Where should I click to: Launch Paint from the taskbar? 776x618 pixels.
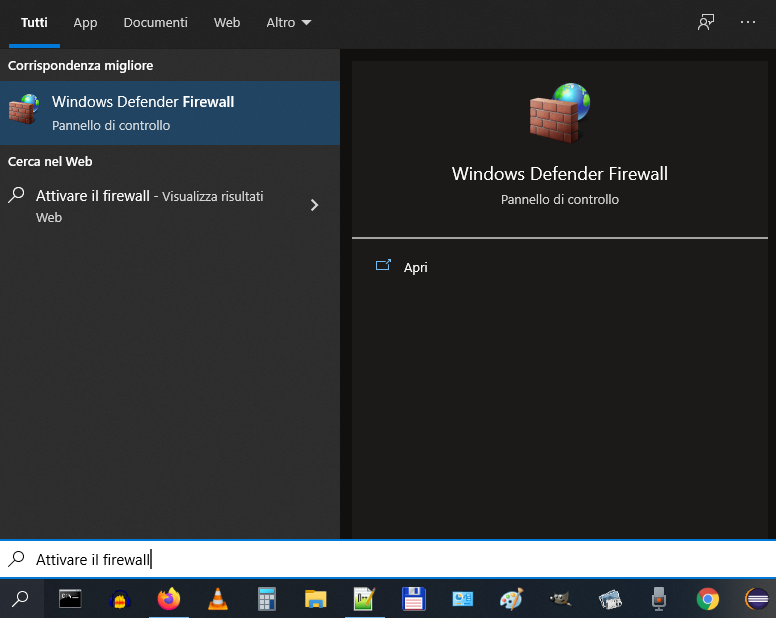click(x=511, y=599)
